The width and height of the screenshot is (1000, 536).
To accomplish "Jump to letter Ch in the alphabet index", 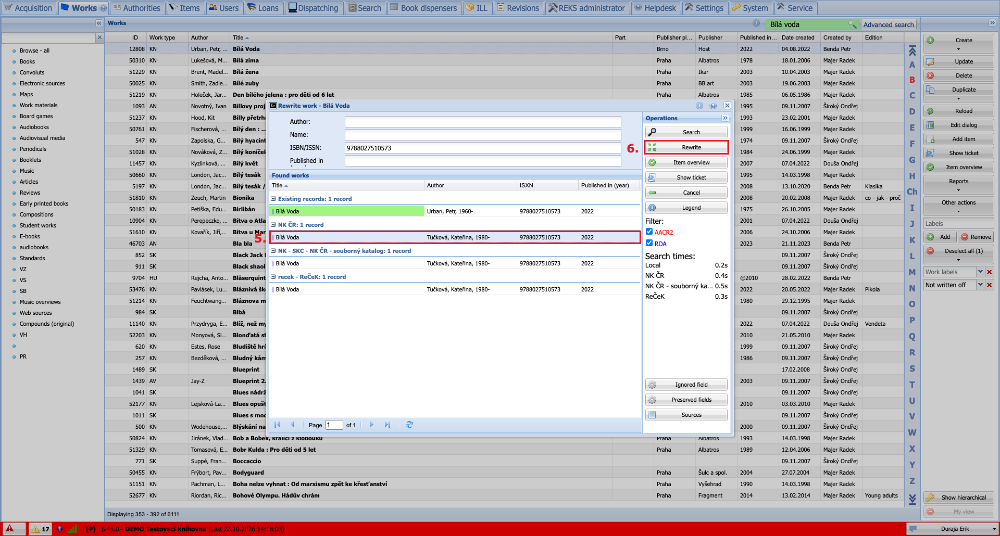I will pos(912,191).
